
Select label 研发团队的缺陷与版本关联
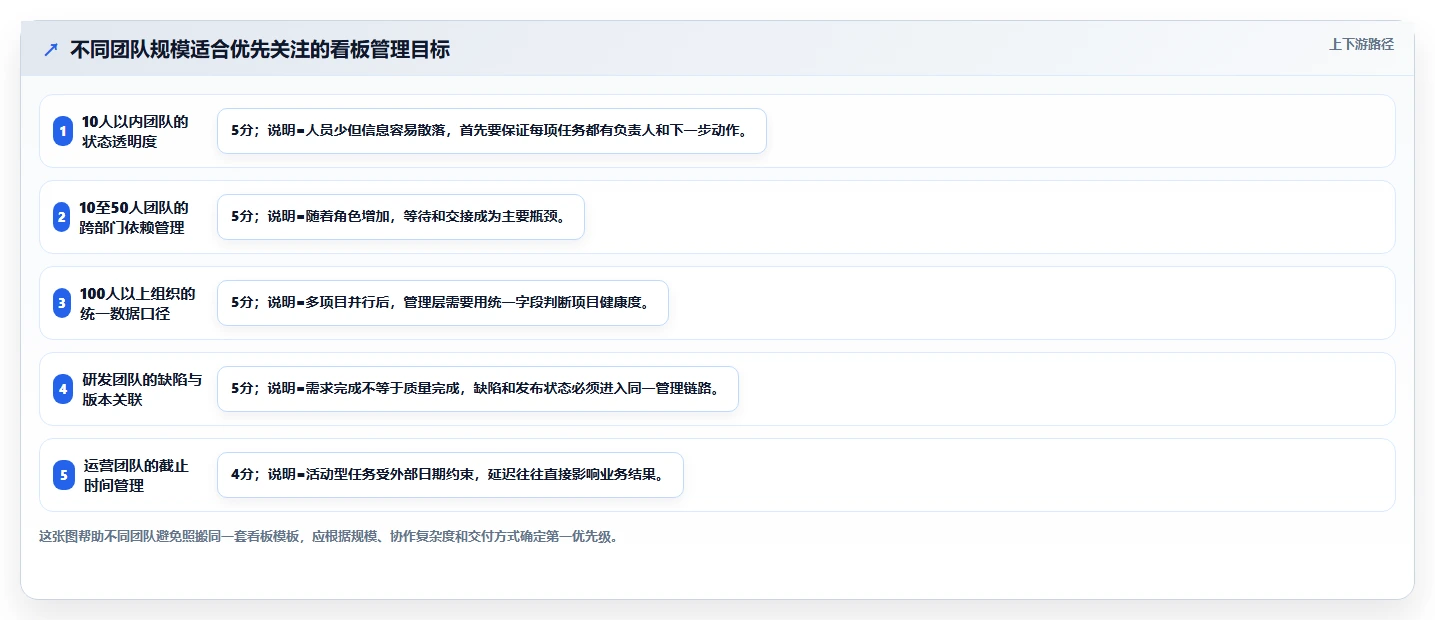(x=142, y=389)
